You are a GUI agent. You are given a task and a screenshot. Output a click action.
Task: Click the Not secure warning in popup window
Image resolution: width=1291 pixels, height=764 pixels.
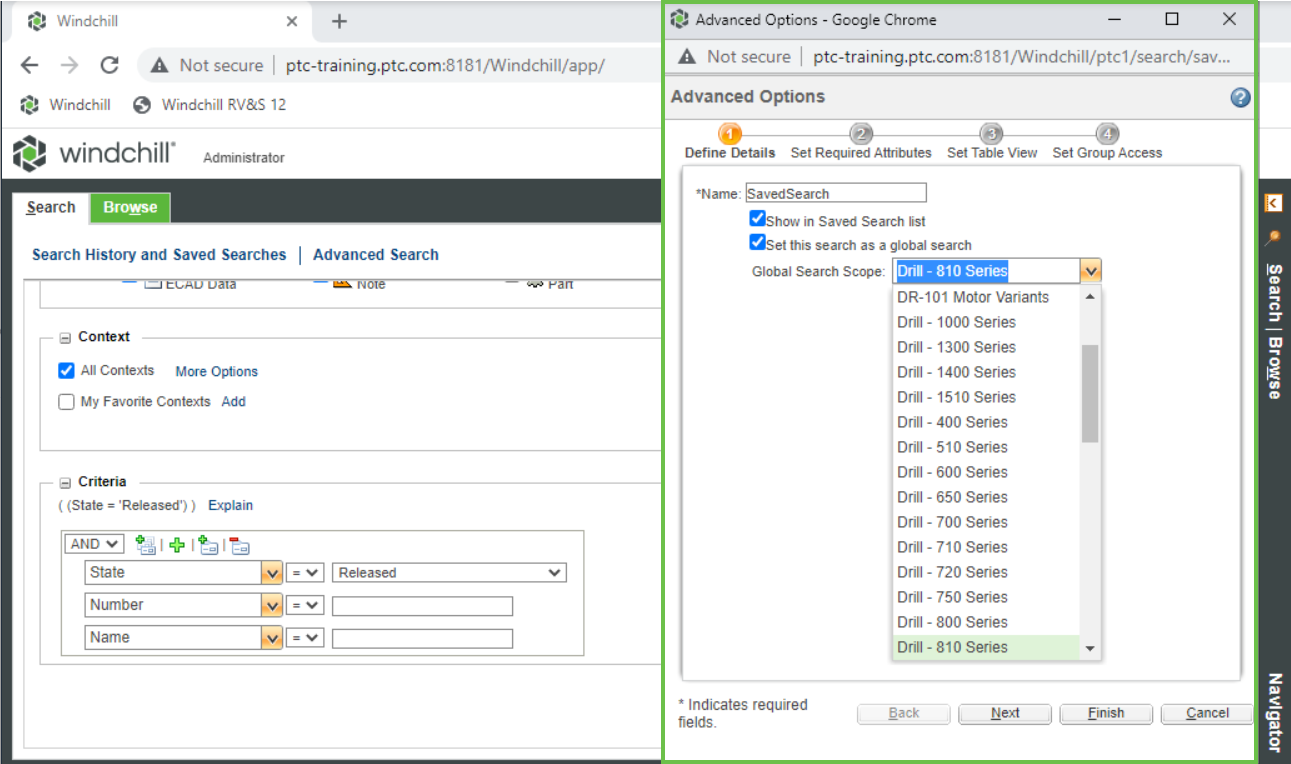[x=735, y=57]
